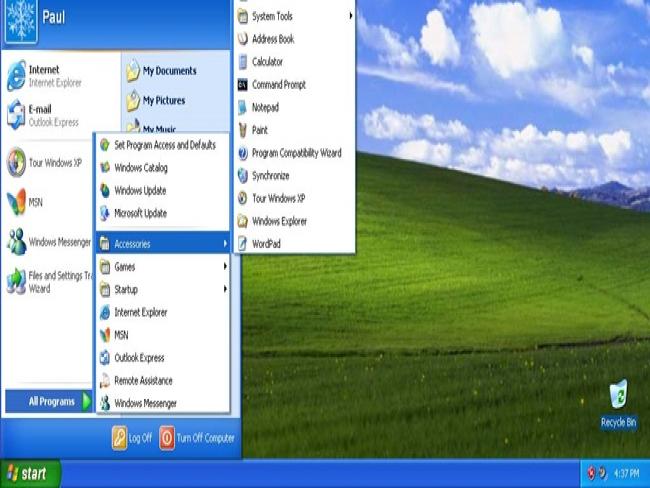The image size is (650, 488).
Task: Click Internet Explorer pinned shortcut
Action: [44, 75]
